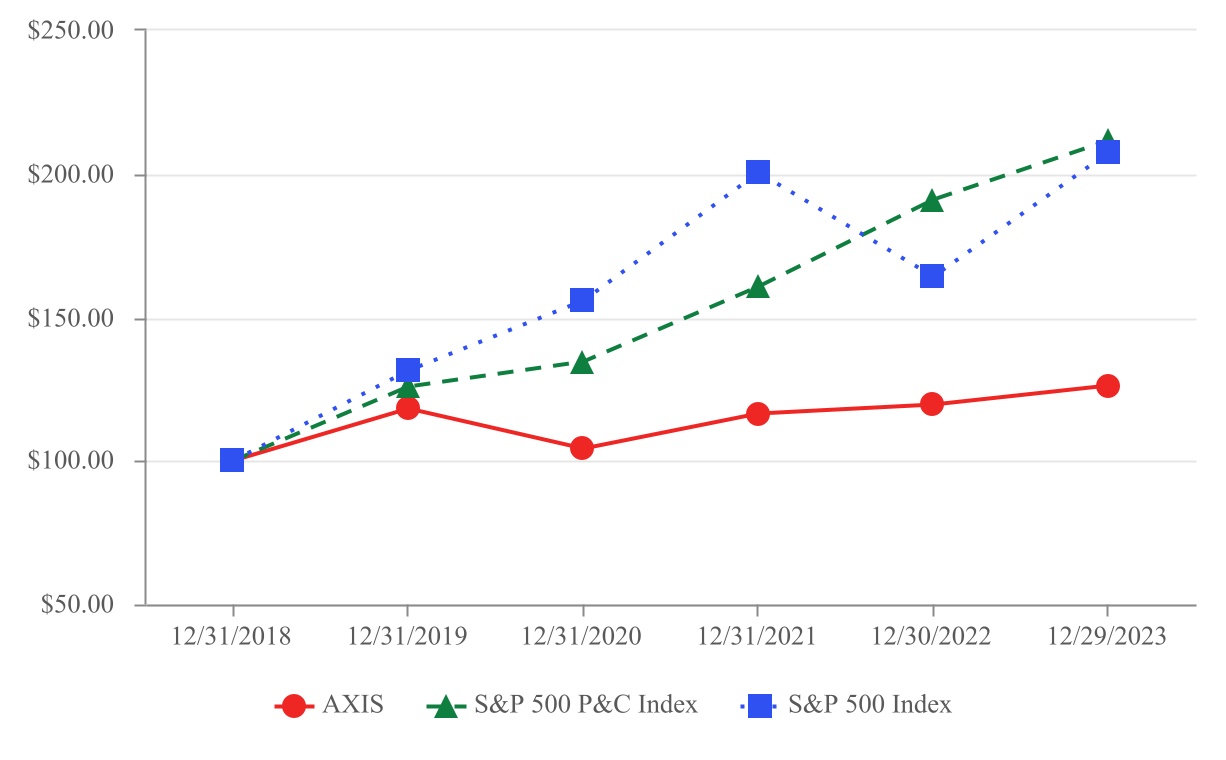Toggle the S&P 500 Index legend label
Image resolution: width=1226 pixels, height=760 pixels.
(x=869, y=705)
